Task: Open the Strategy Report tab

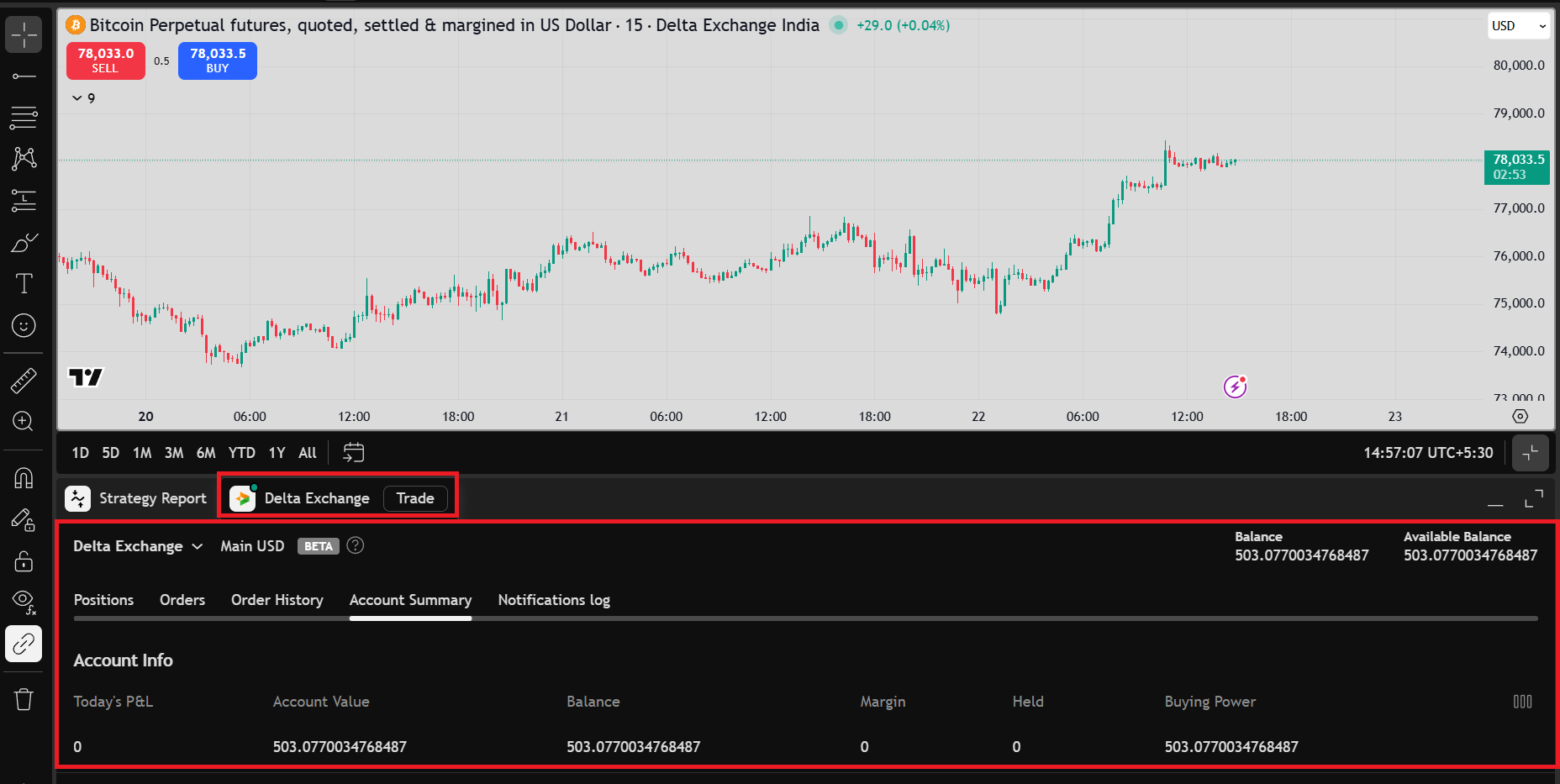Action: click(136, 498)
